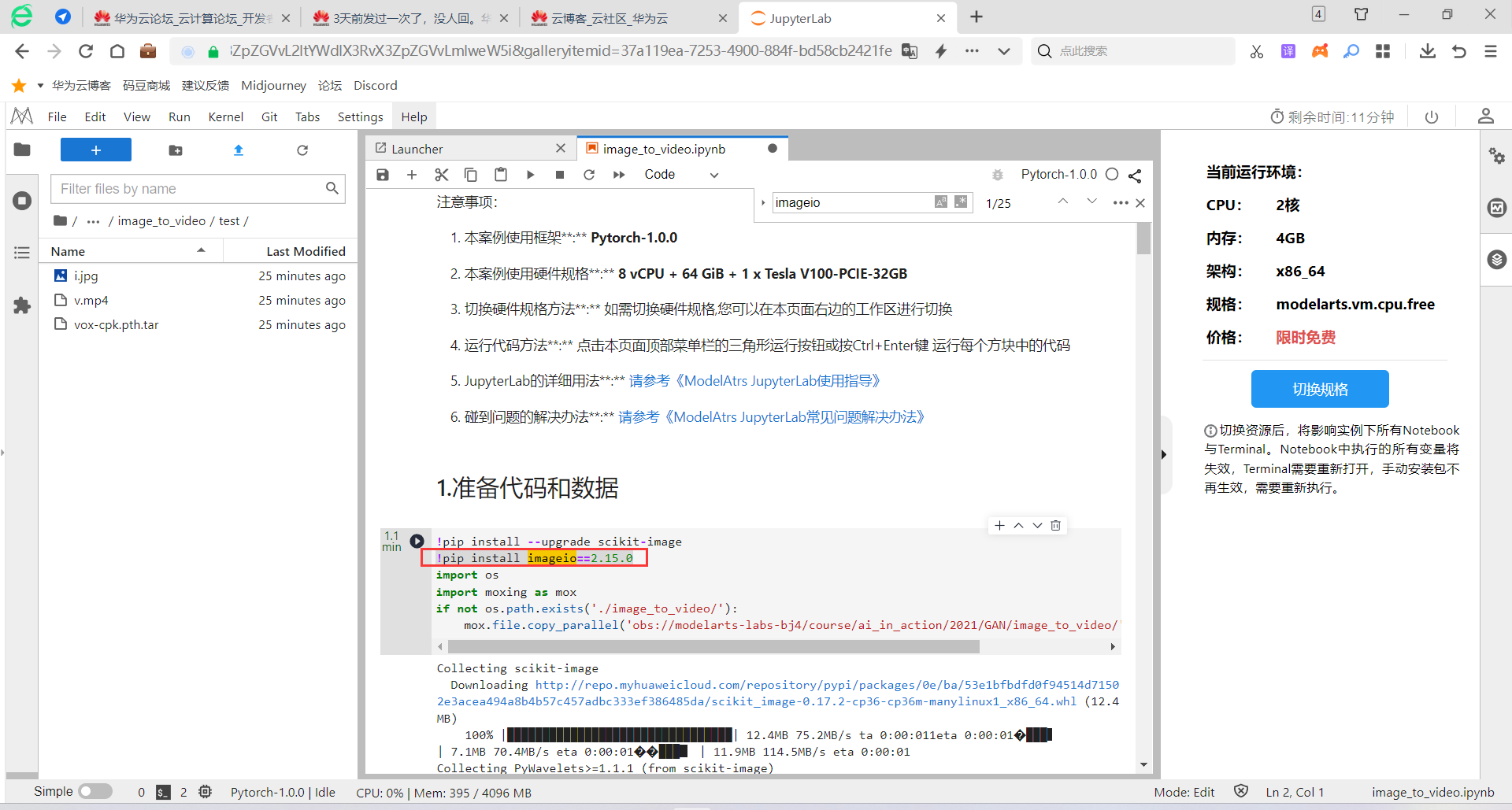The width and height of the screenshot is (1512, 810).
Task: Open the 华为云博客 bookmark
Action: pyautogui.click(x=81, y=85)
